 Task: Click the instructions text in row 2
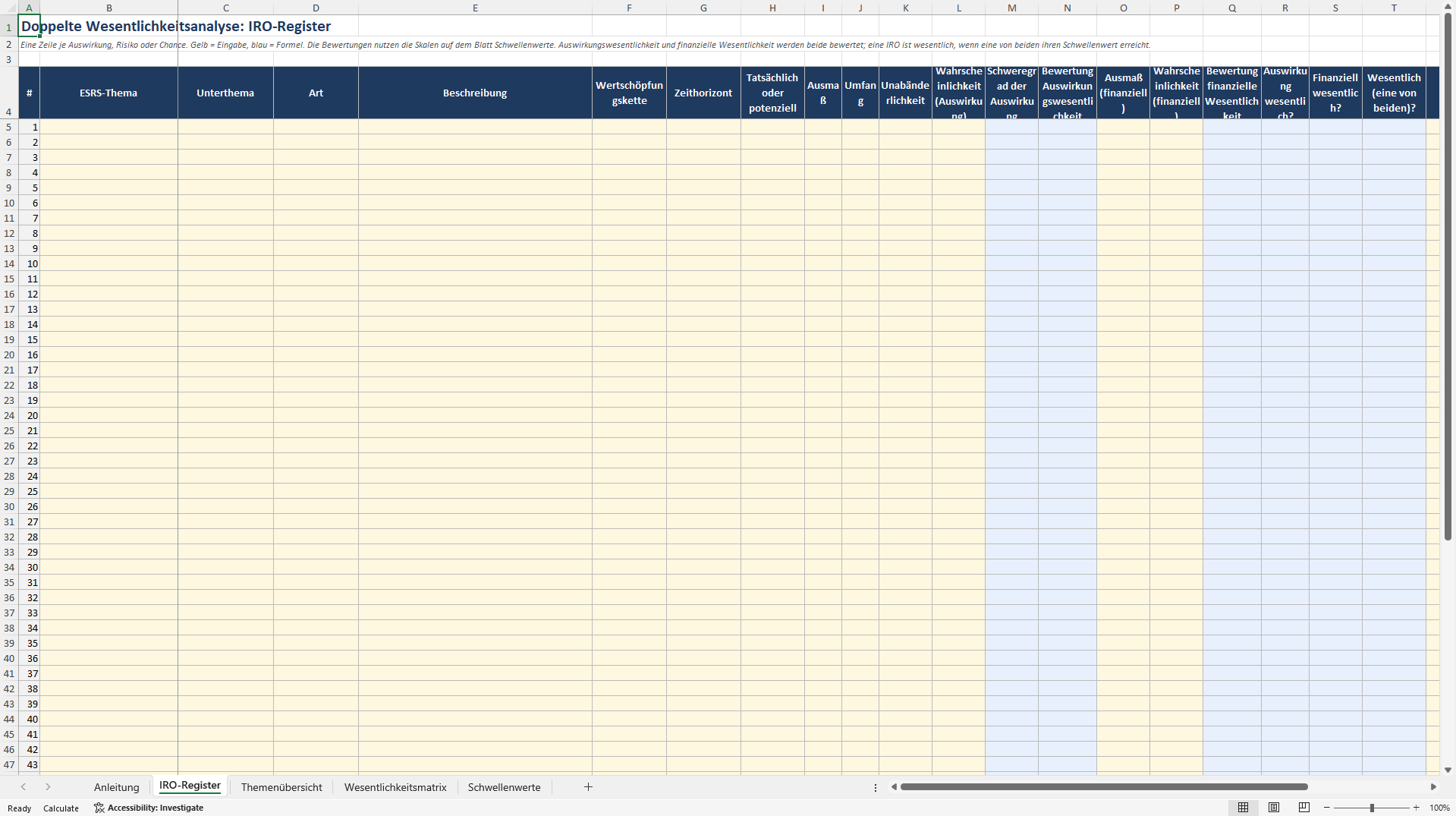click(585, 45)
